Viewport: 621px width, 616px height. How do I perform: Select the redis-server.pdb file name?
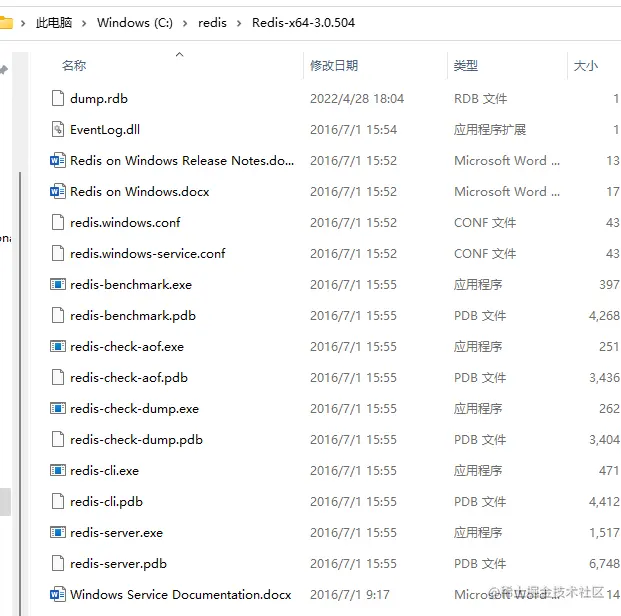point(118,563)
